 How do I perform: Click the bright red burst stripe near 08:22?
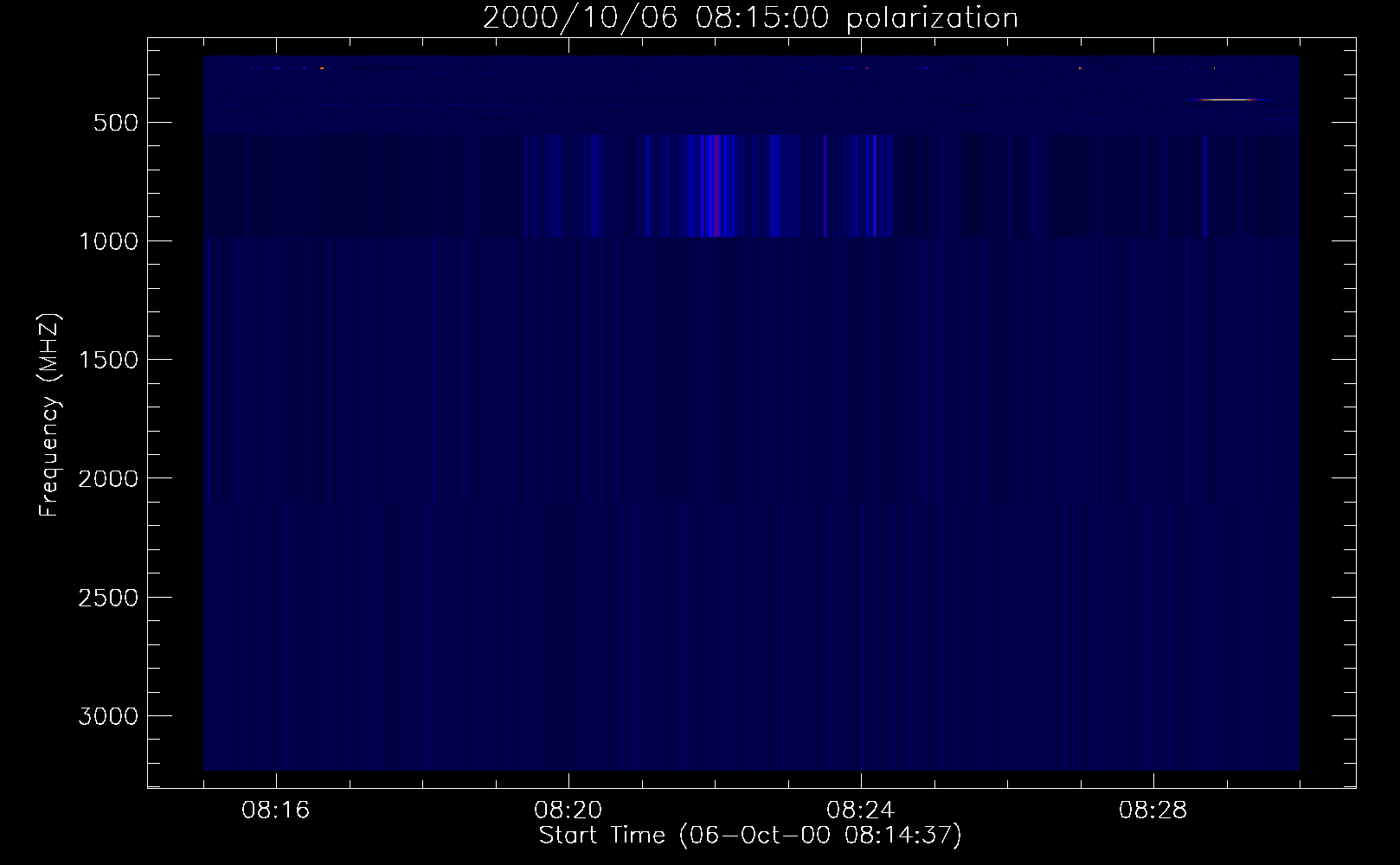click(716, 185)
